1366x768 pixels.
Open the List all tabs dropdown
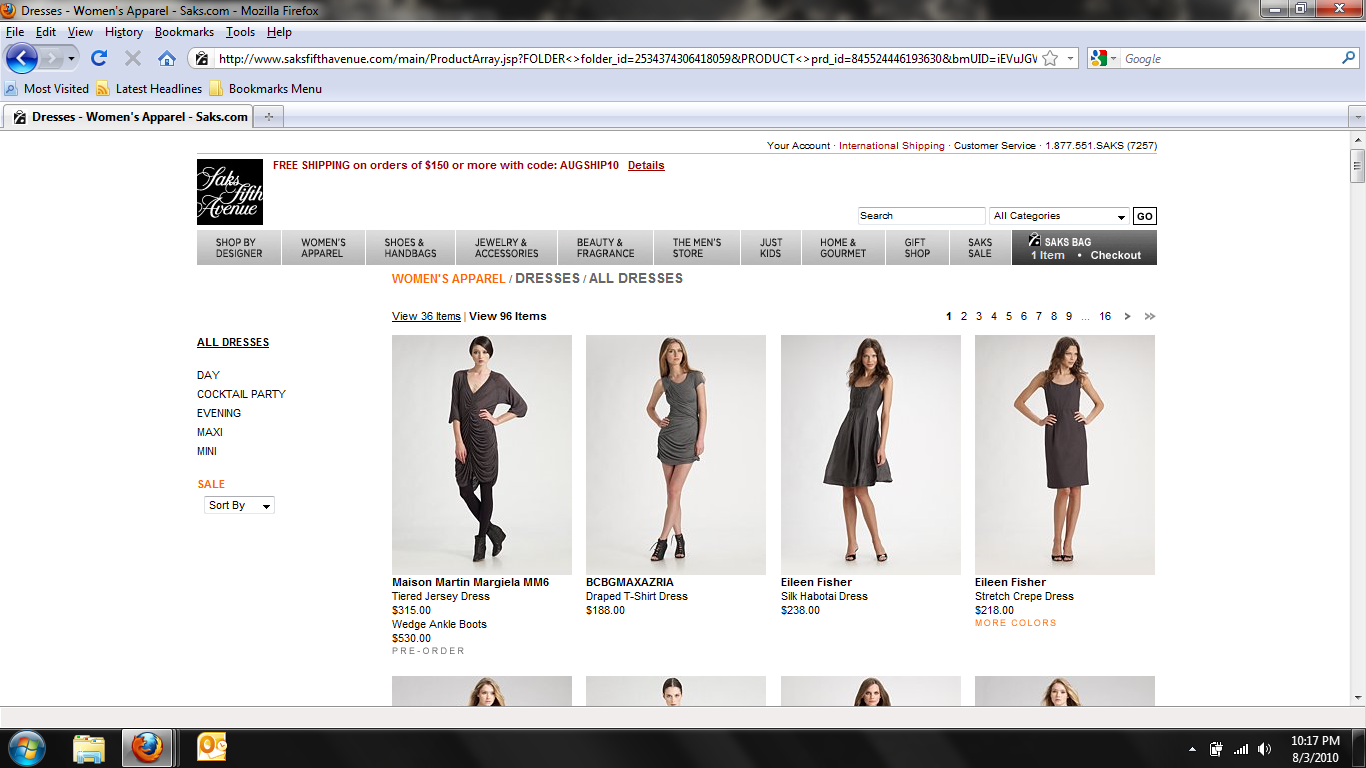click(x=1357, y=117)
